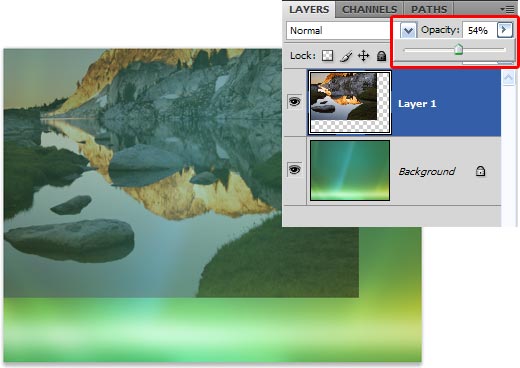Hide the Background layer eye icon
This screenshot has width=520, height=368.
(294, 170)
